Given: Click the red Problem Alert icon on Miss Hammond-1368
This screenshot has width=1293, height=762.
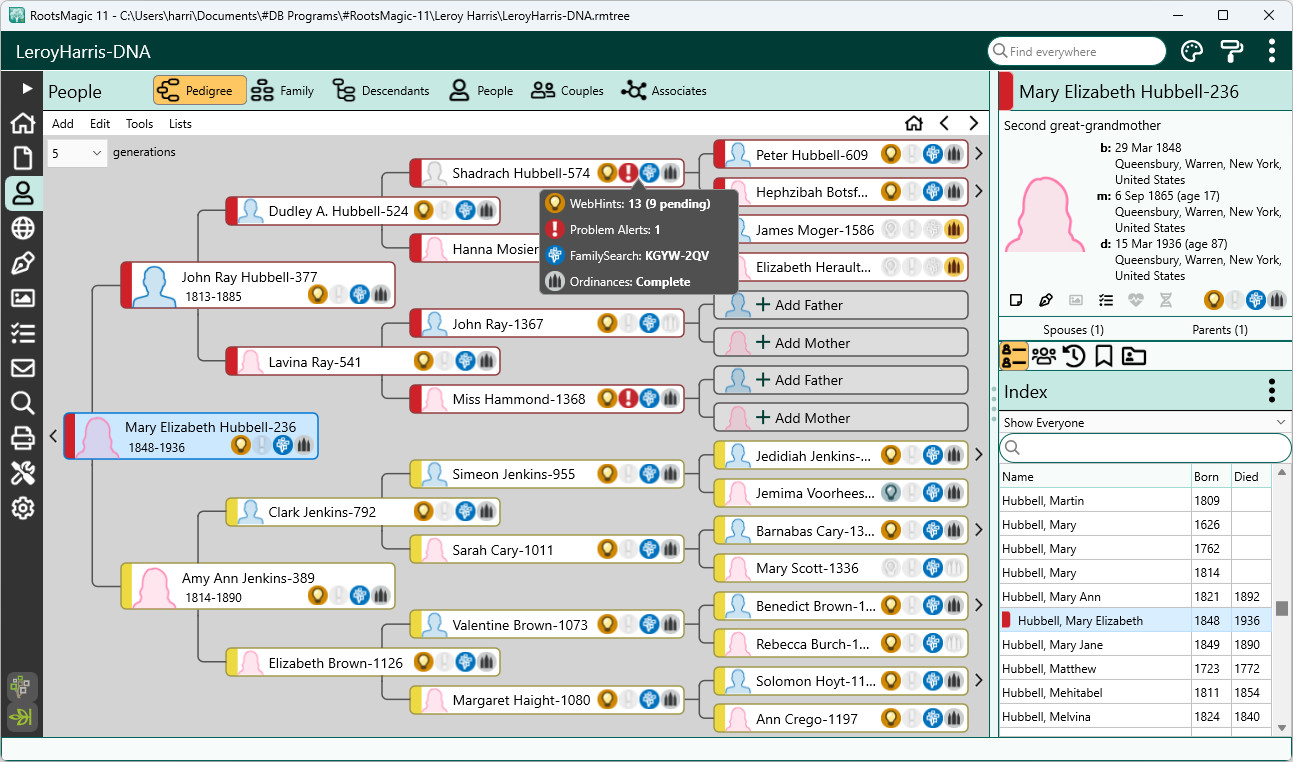Looking at the screenshot, I should pos(628,399).
